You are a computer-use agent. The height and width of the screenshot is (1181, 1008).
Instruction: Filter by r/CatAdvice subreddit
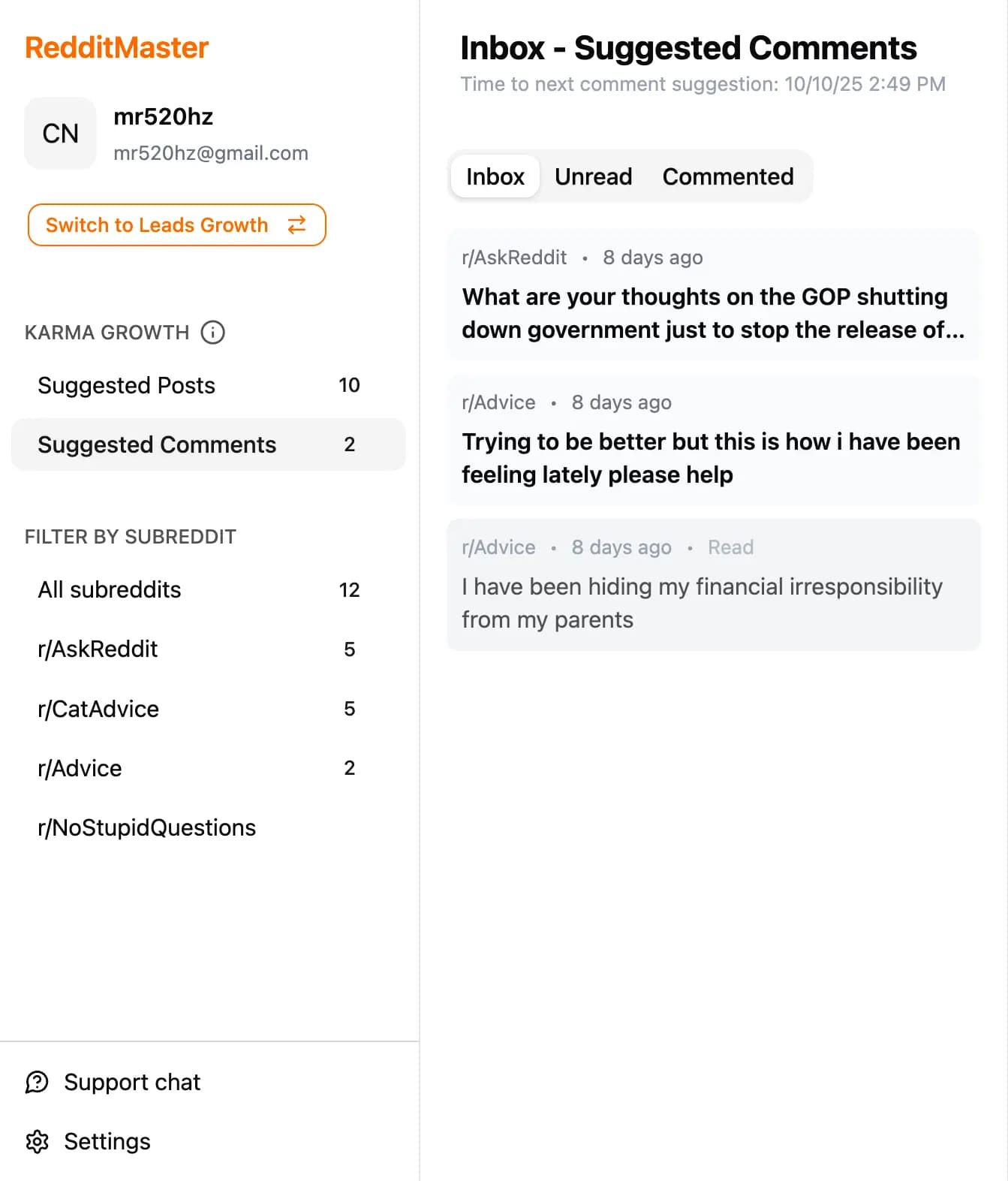[98, 709]
